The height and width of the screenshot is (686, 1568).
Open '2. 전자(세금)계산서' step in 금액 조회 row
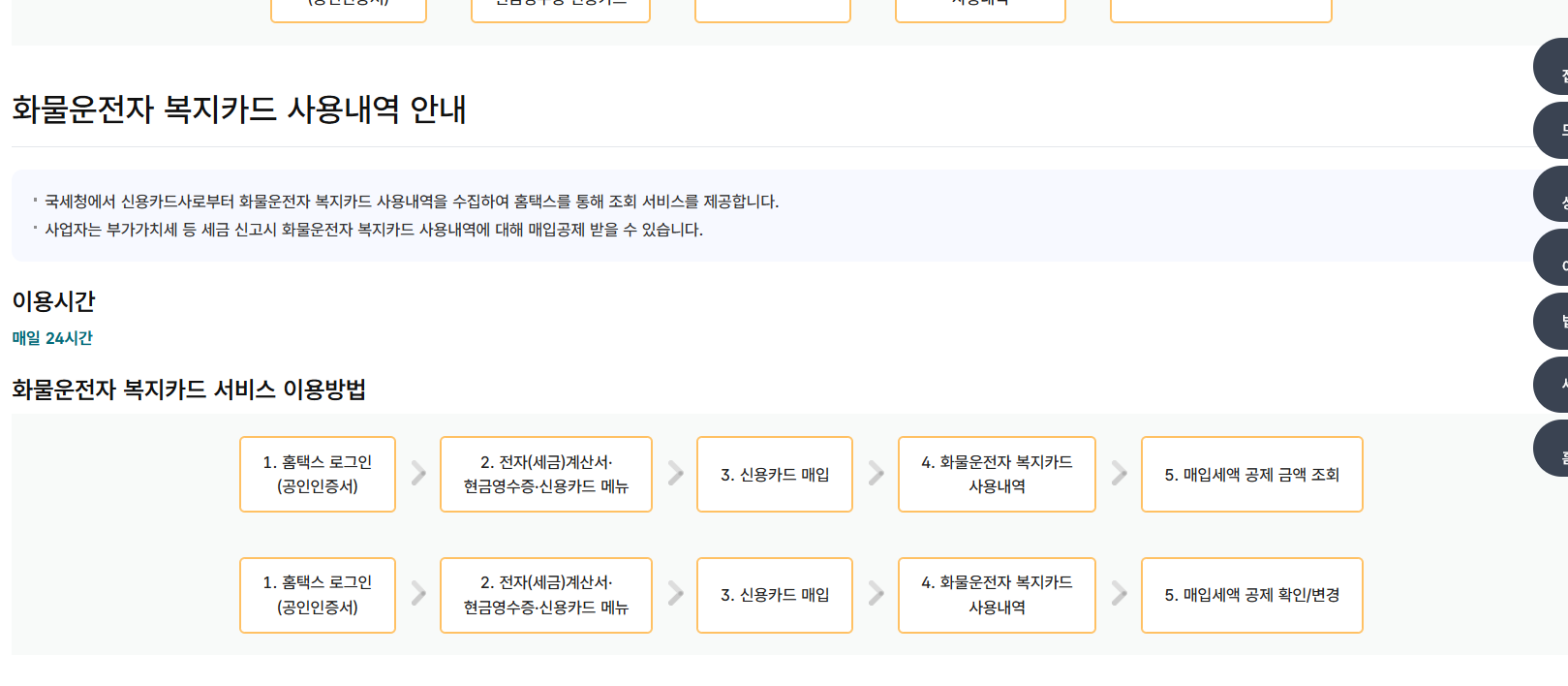(x=546, y=474)
